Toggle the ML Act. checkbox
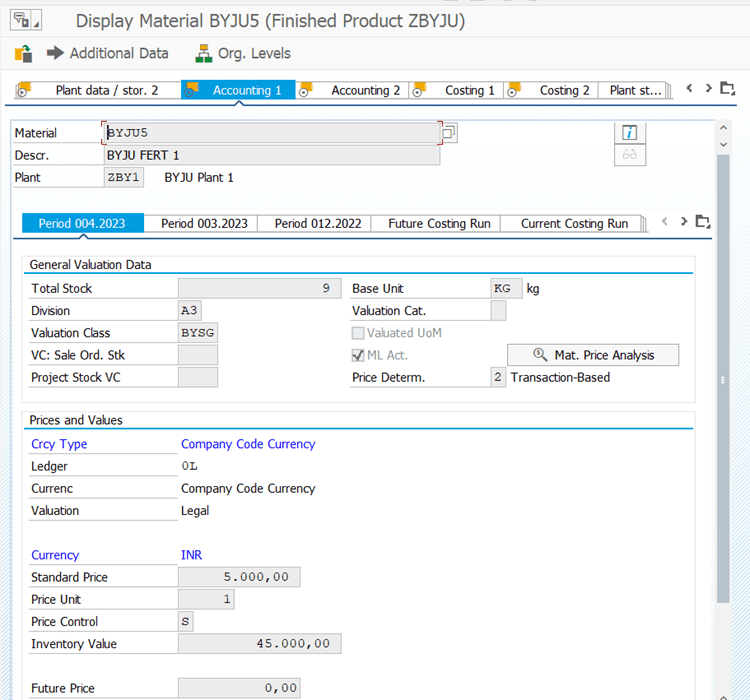The width and height of the screenshot is (750, 700). click(x=359, y=355)
